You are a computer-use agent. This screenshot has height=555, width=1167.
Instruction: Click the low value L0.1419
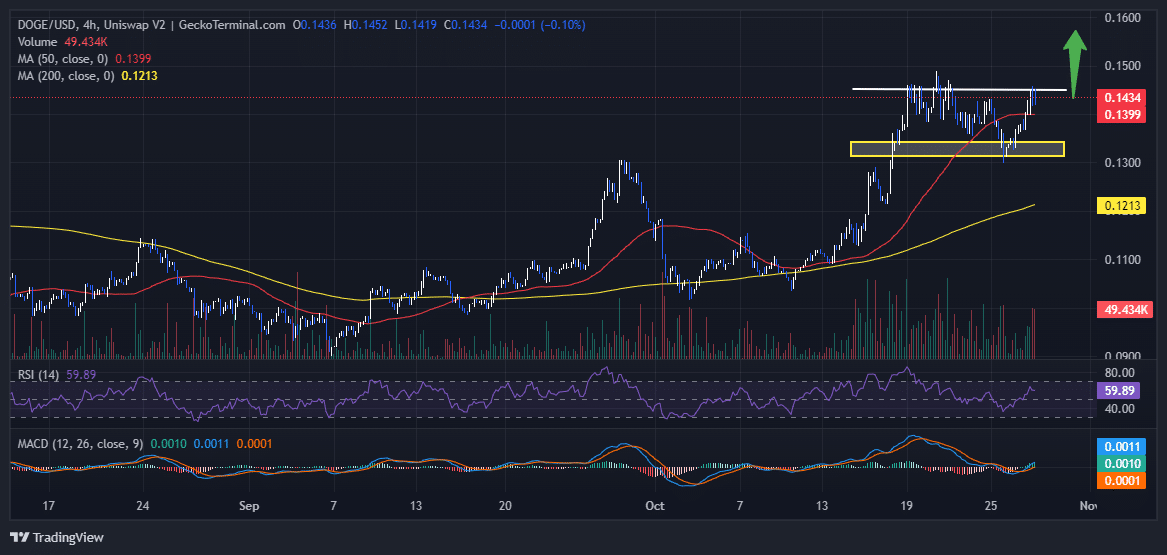[416, 25]
